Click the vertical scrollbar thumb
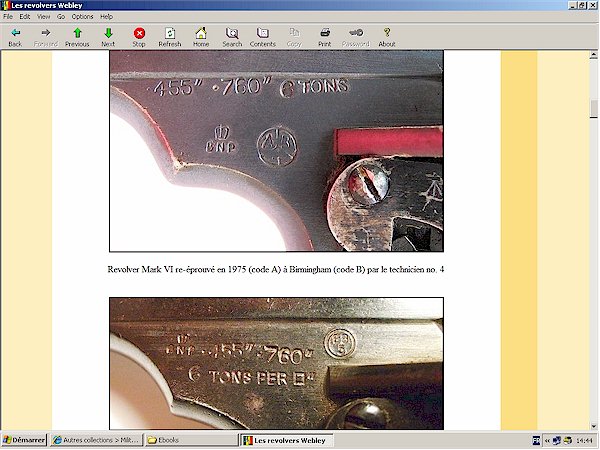This screenshot has width=600, height=450. coord(593,109)
